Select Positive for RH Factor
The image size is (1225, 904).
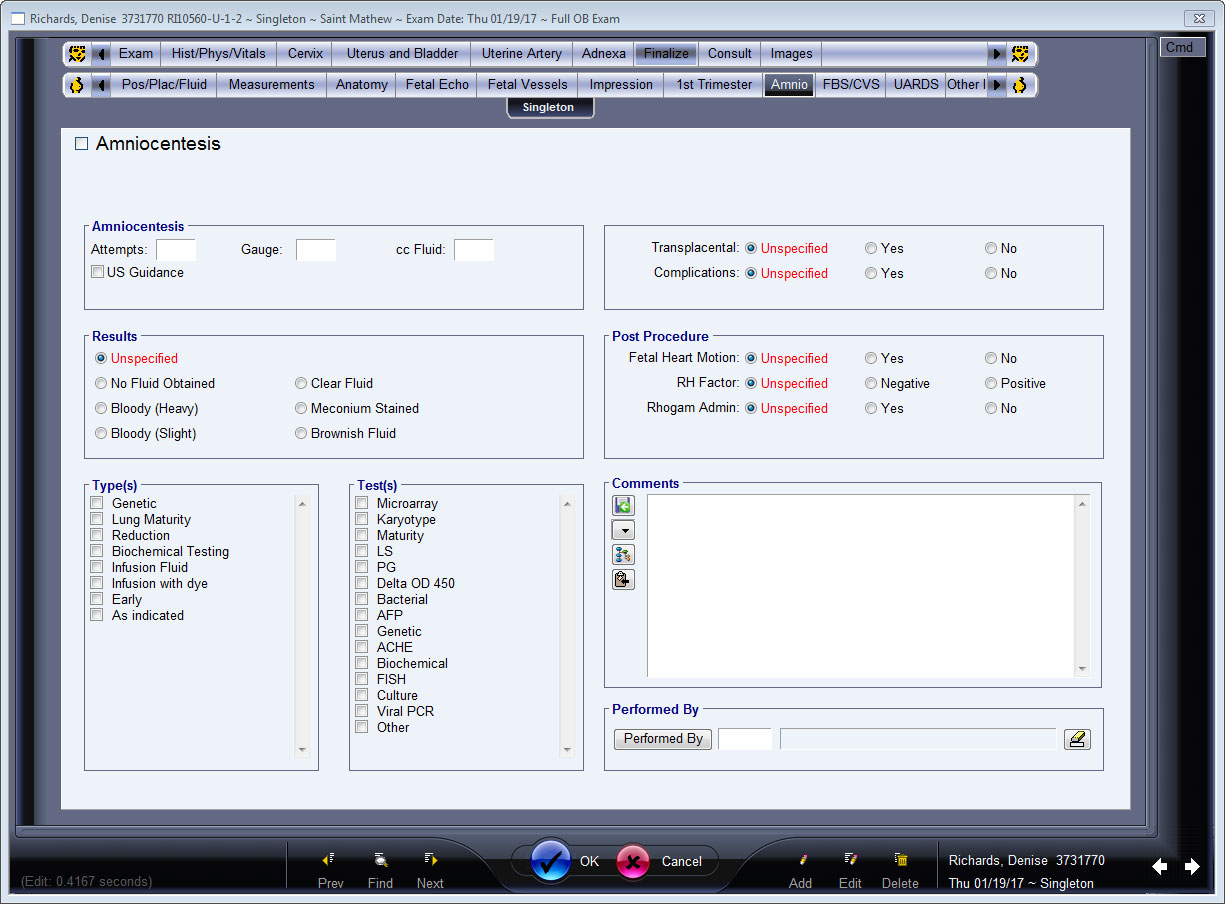991,383
